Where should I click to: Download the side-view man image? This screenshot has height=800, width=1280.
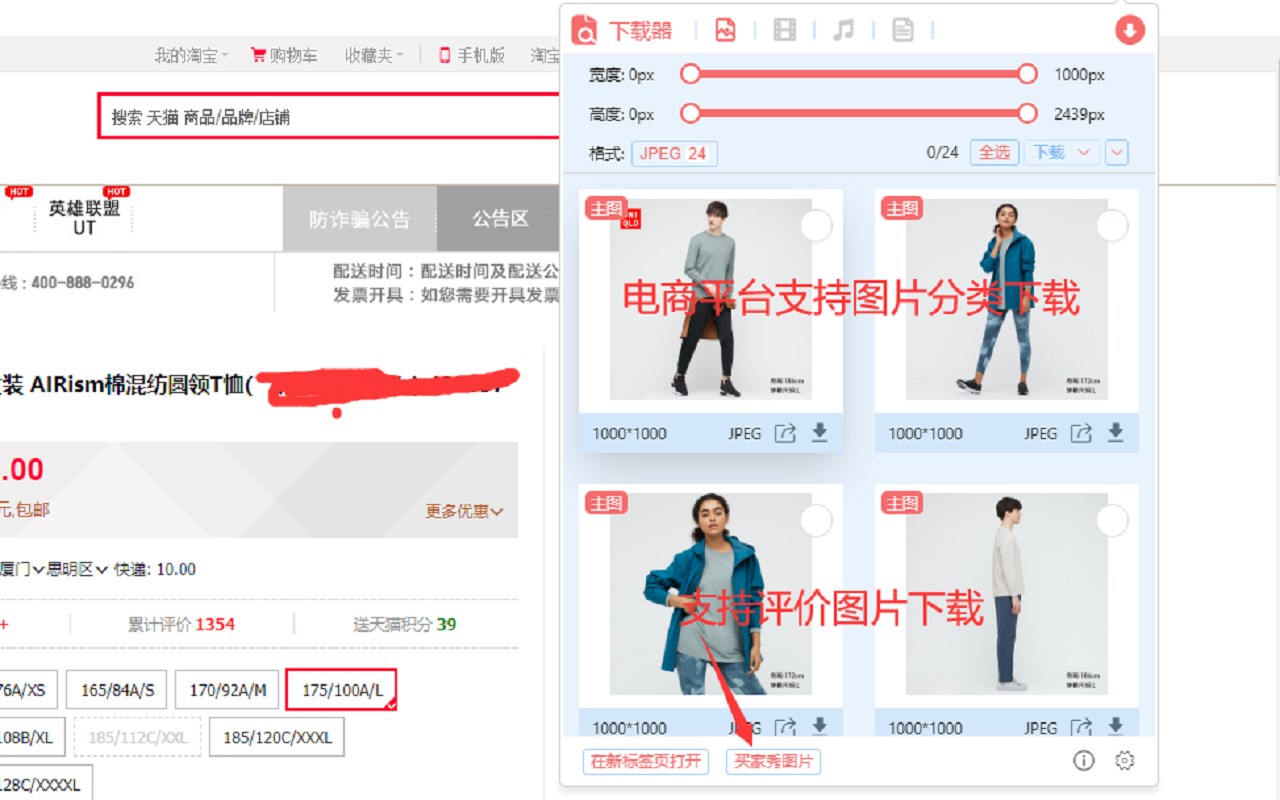[1116, 727]
